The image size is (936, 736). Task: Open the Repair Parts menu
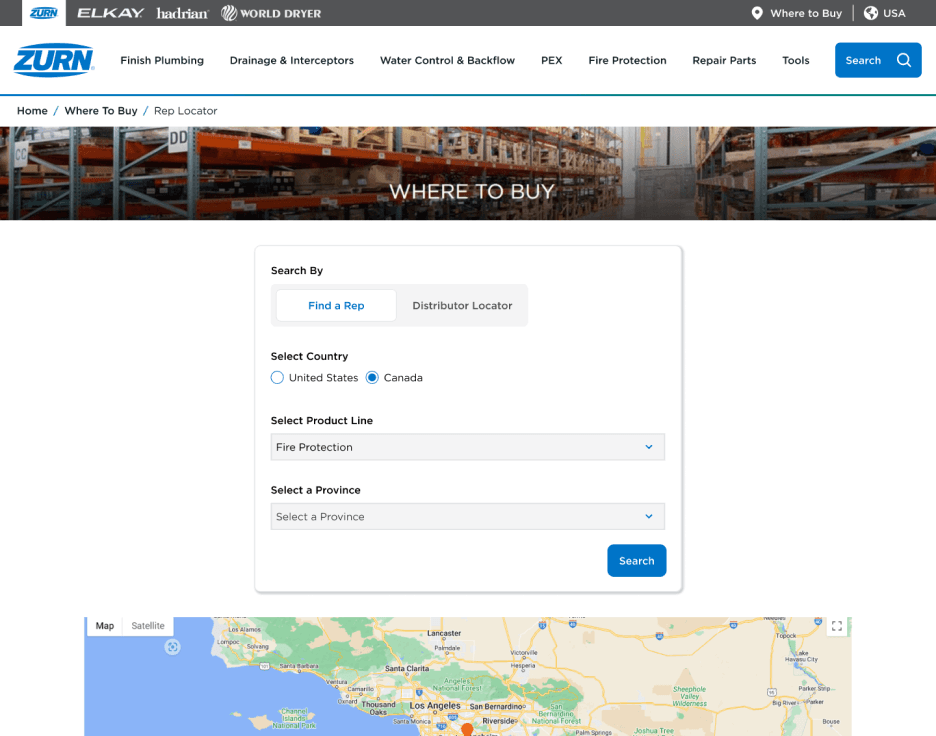(723, 60)
